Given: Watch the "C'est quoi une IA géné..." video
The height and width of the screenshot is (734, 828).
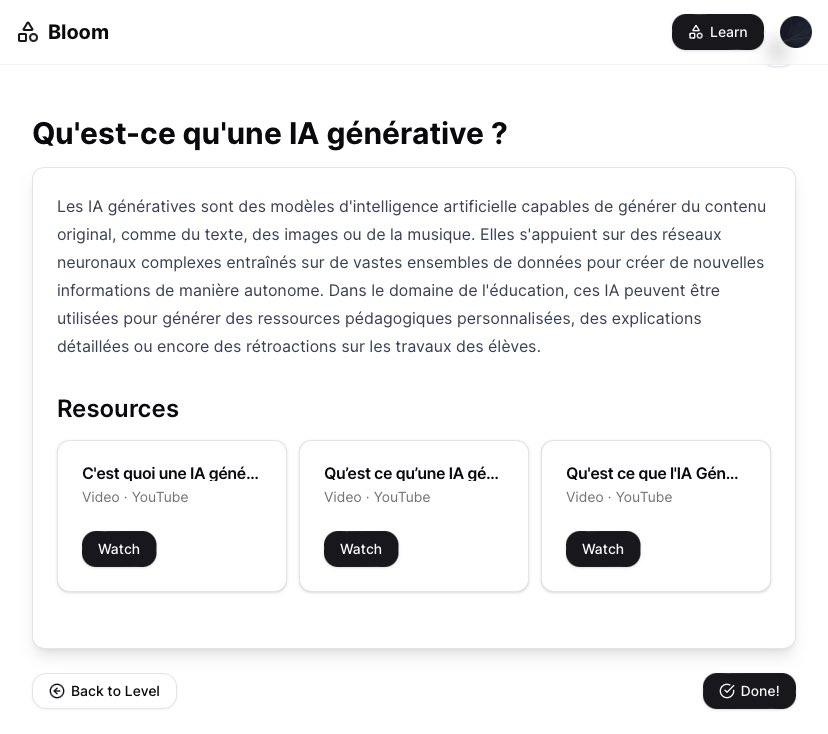Looking at the screenshot, I should click(119, 549).
